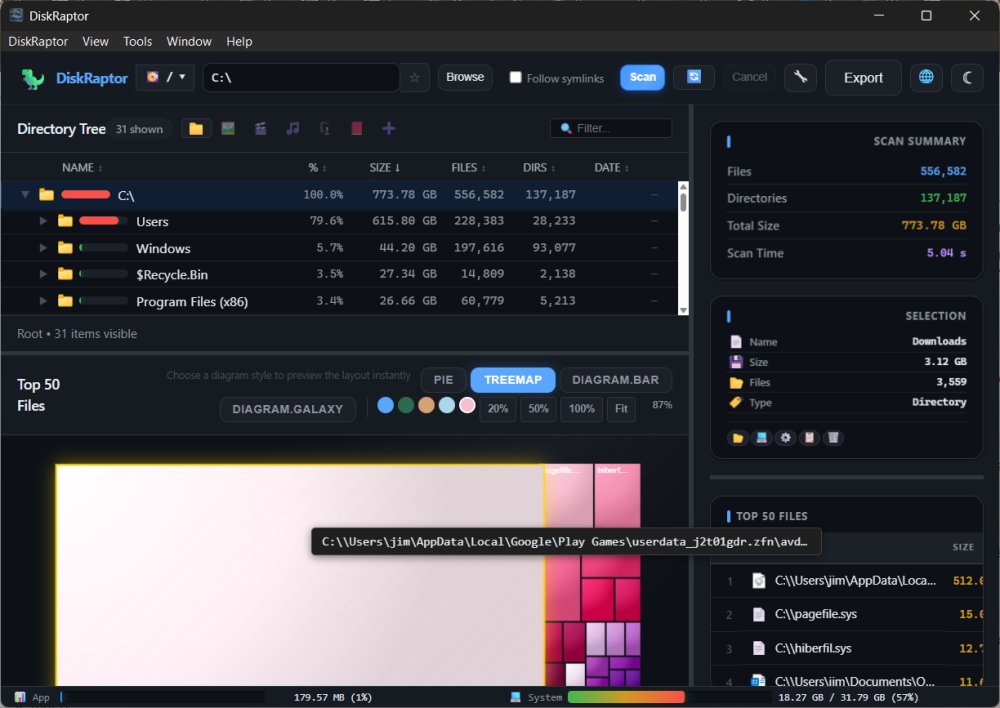Set diagram zoom to 50%
This screenshot has height=708, width=1000.
tap(538, 408)
